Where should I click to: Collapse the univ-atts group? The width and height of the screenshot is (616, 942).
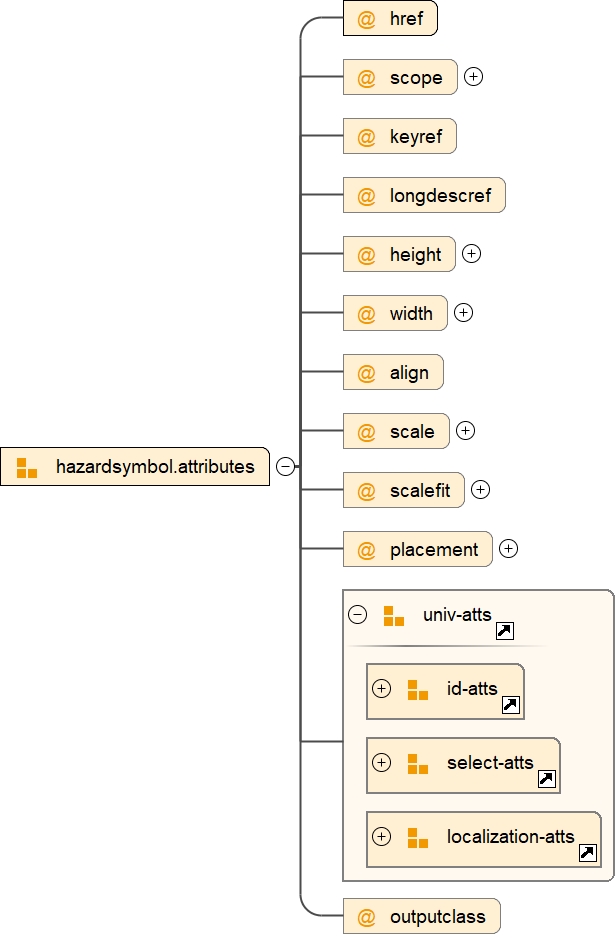click(x=358, y=615)
